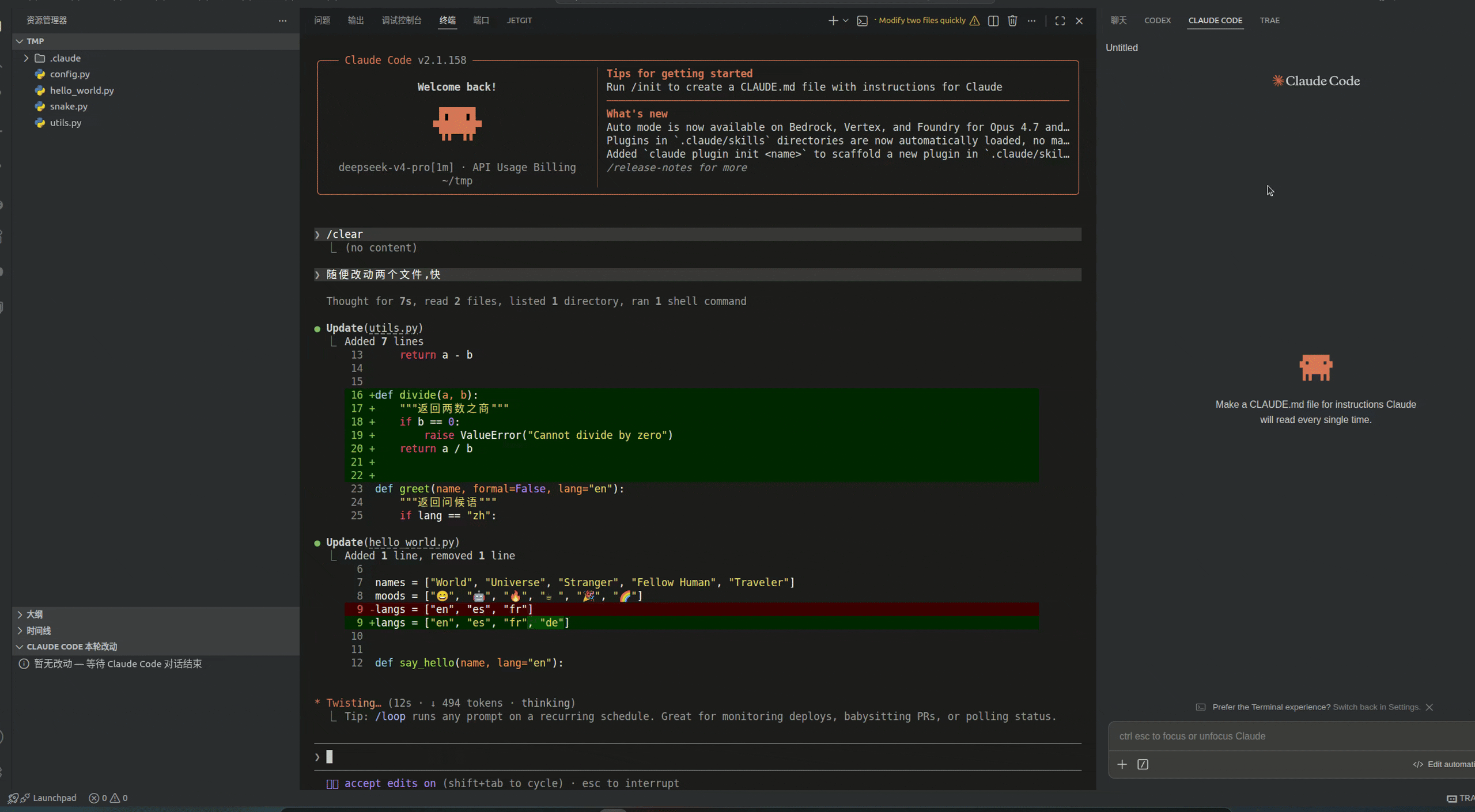Open snake.py in the explorer

pyautogui.click(x=69, y=107)
